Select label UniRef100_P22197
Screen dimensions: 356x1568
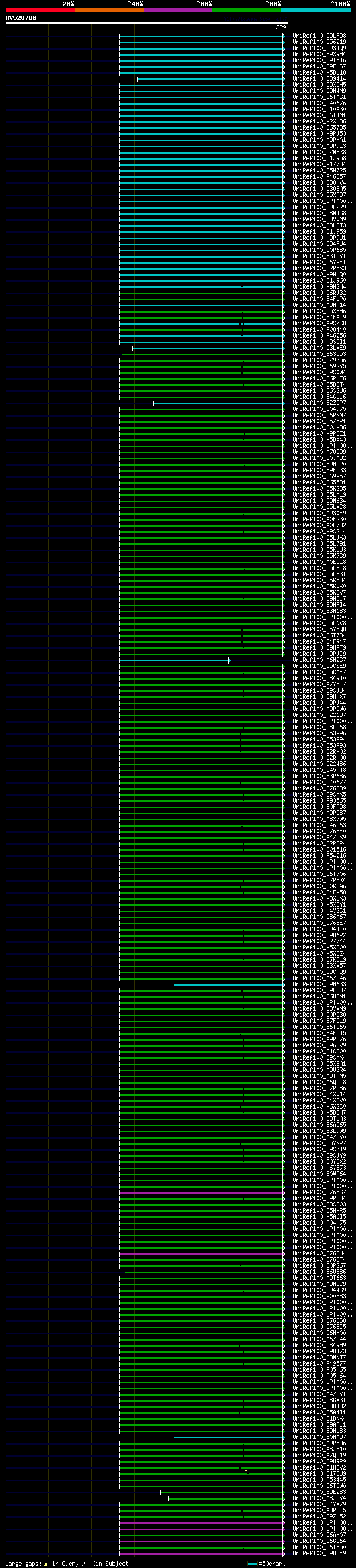tap(319, 715)
